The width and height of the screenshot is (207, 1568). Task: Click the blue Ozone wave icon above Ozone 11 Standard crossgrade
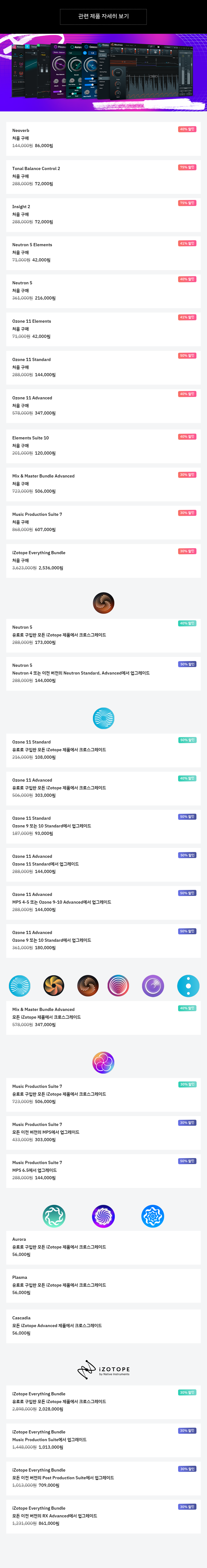coord(103,718)
